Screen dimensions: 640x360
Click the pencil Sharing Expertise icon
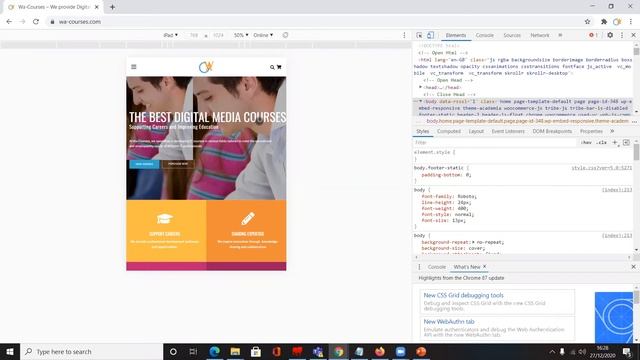point(248,219)
